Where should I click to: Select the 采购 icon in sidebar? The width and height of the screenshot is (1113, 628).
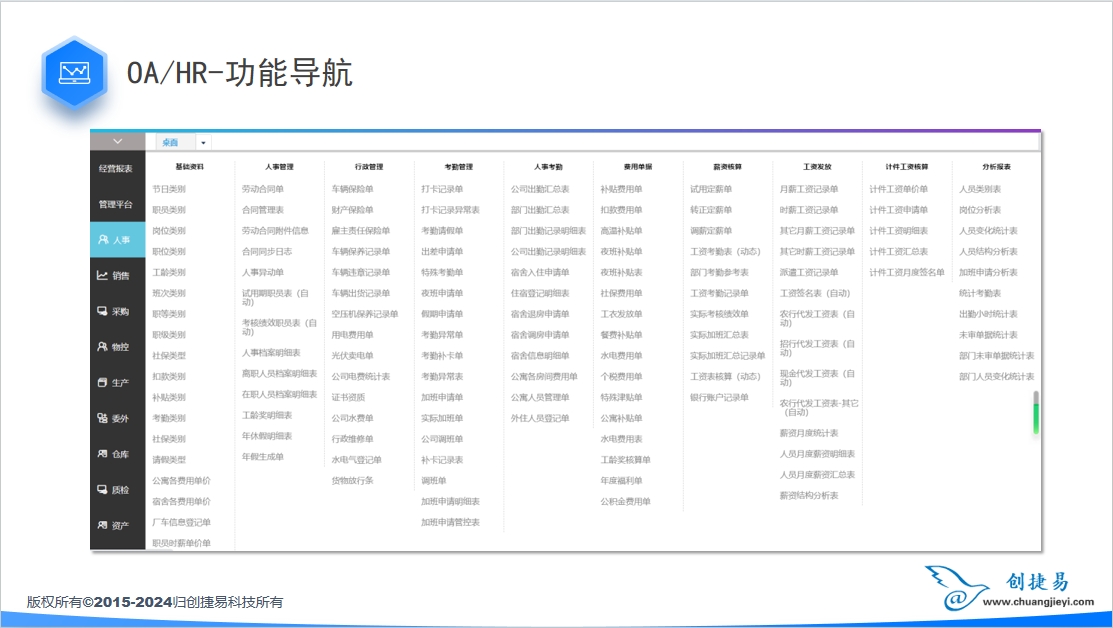click(x=102, y=312)
